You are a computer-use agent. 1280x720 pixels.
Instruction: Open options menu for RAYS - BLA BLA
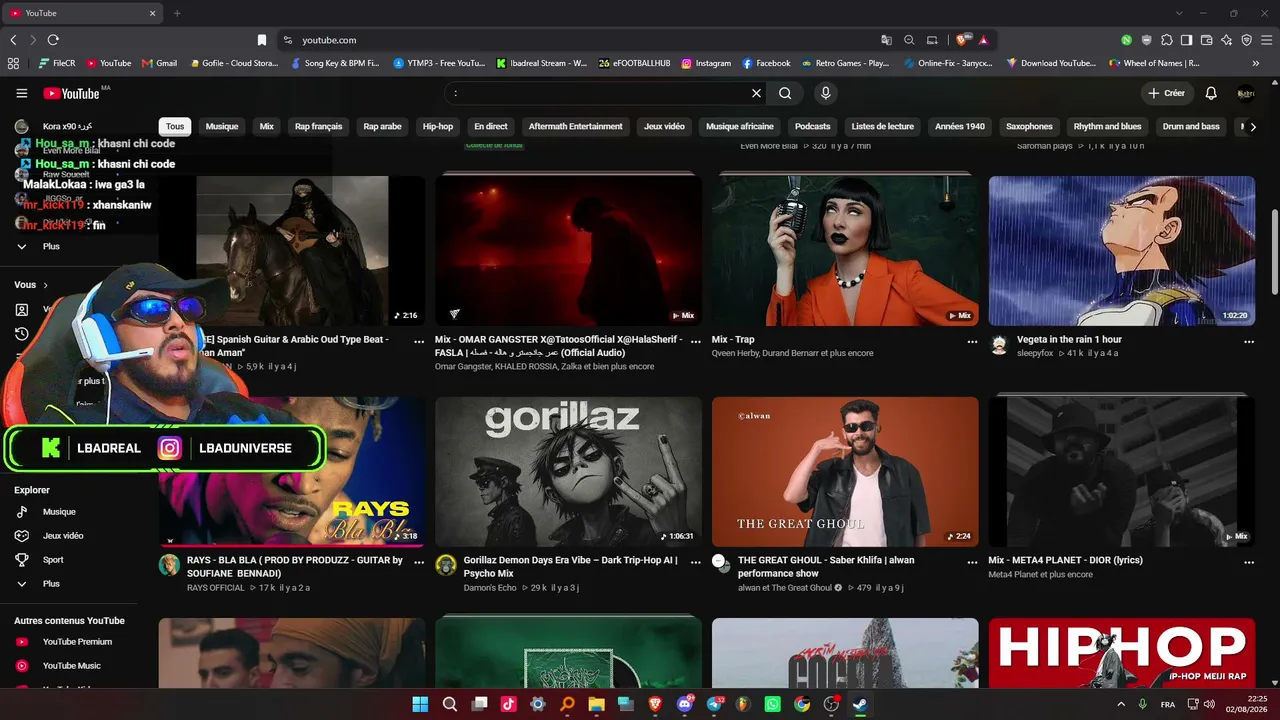(x=419, y=562)
